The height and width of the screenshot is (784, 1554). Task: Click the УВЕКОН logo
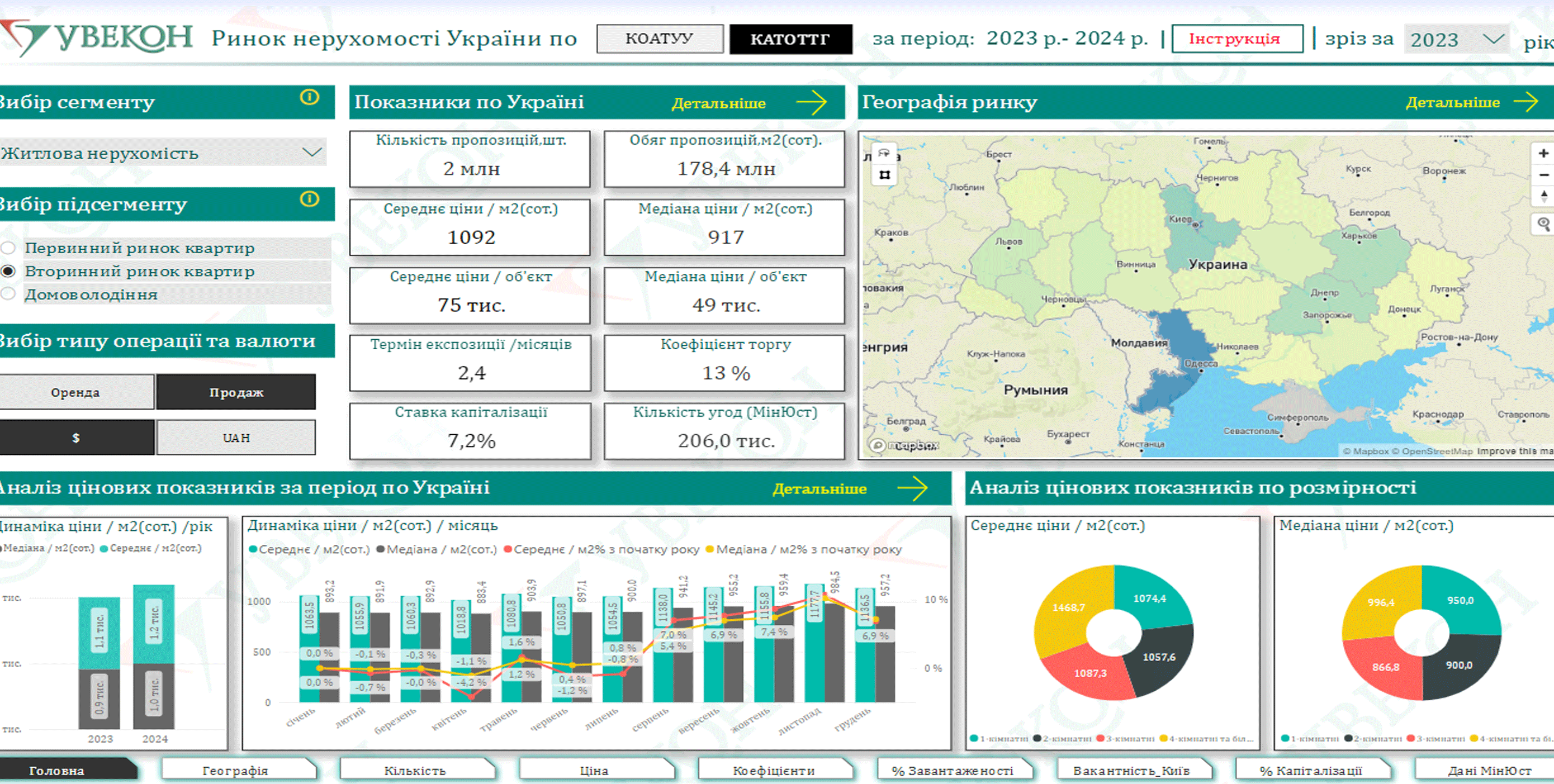pyautogui.click(x=97, y=37)
